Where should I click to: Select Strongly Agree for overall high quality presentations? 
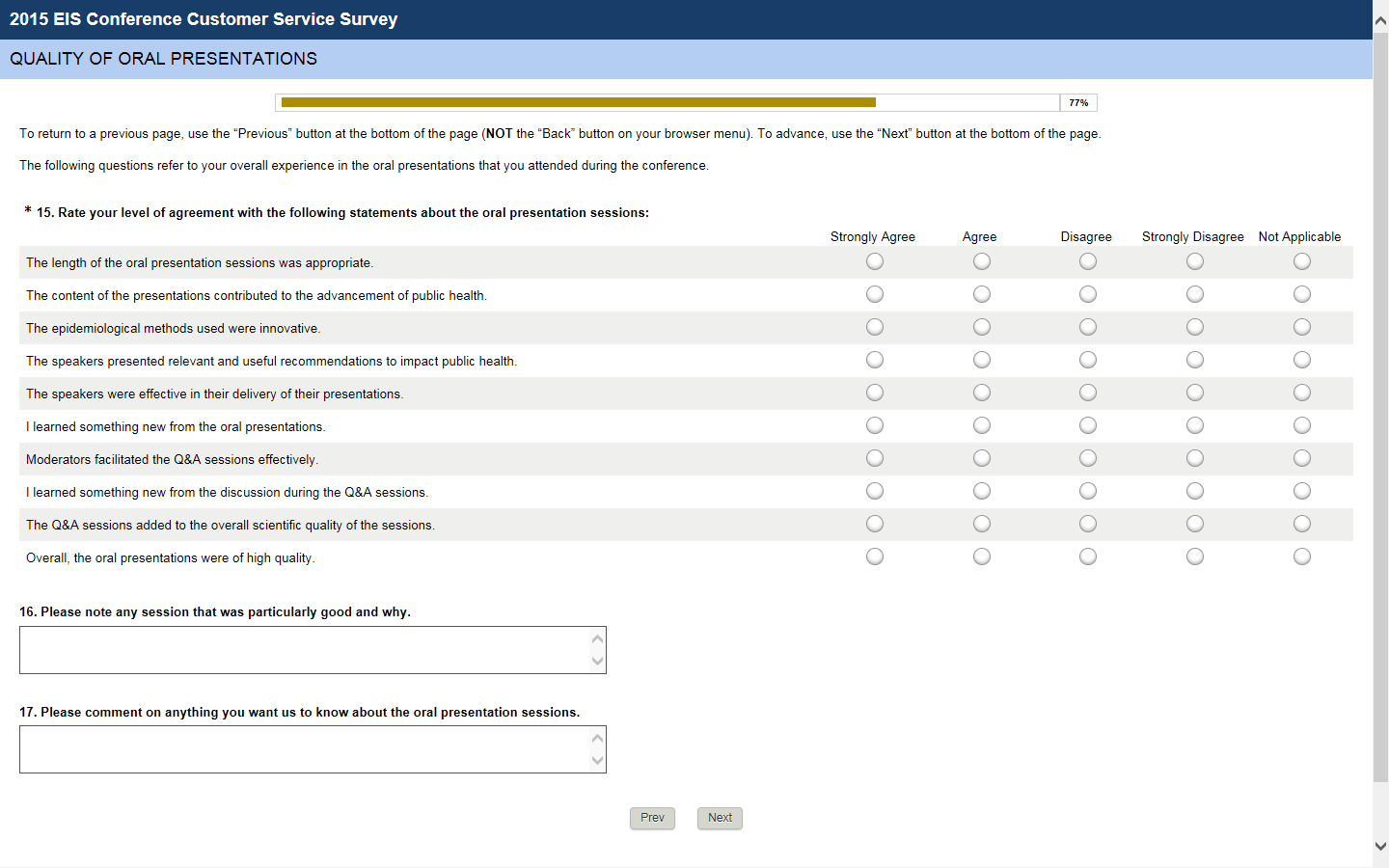point(875,556)
